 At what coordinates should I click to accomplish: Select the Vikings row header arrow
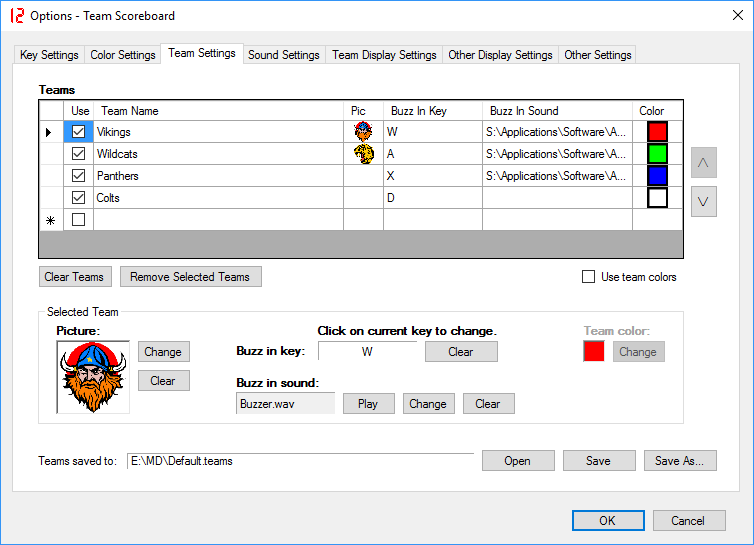(50, 132)
